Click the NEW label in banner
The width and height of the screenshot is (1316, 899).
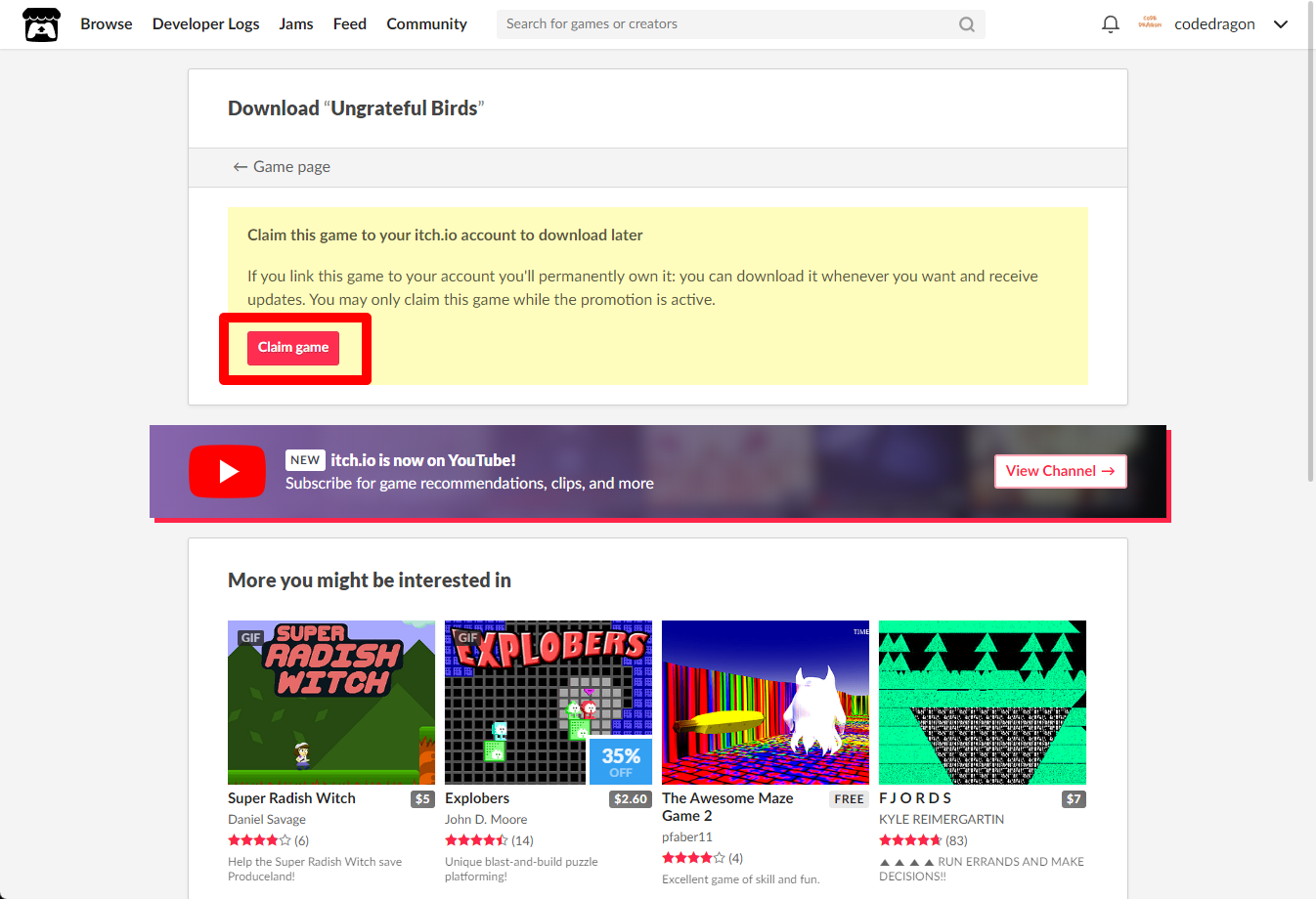pos(305,460)
